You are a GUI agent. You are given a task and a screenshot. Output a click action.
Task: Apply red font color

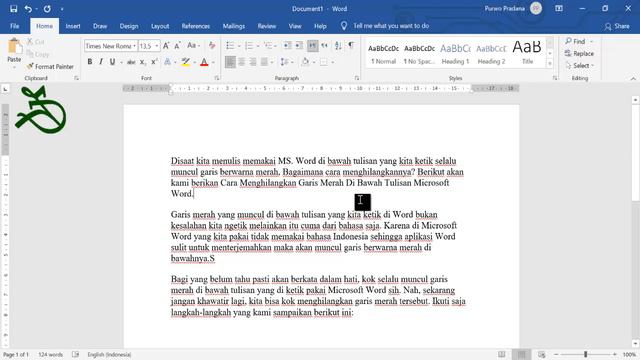tap(204, 62)
